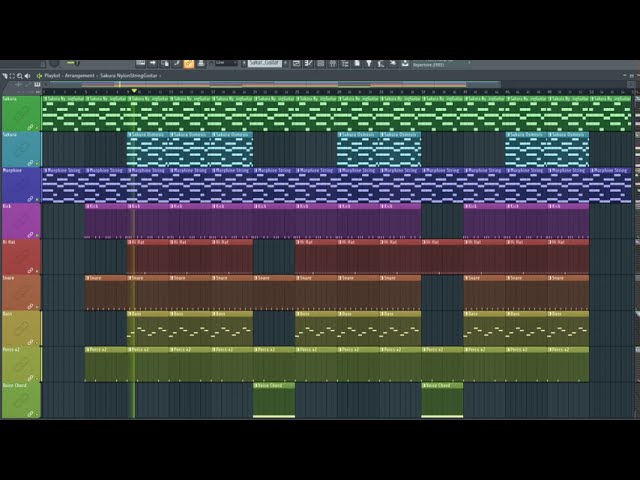Click link icon on Hi Hat track header
This screenshot has height=480, width=640.
tap(30, 270)
